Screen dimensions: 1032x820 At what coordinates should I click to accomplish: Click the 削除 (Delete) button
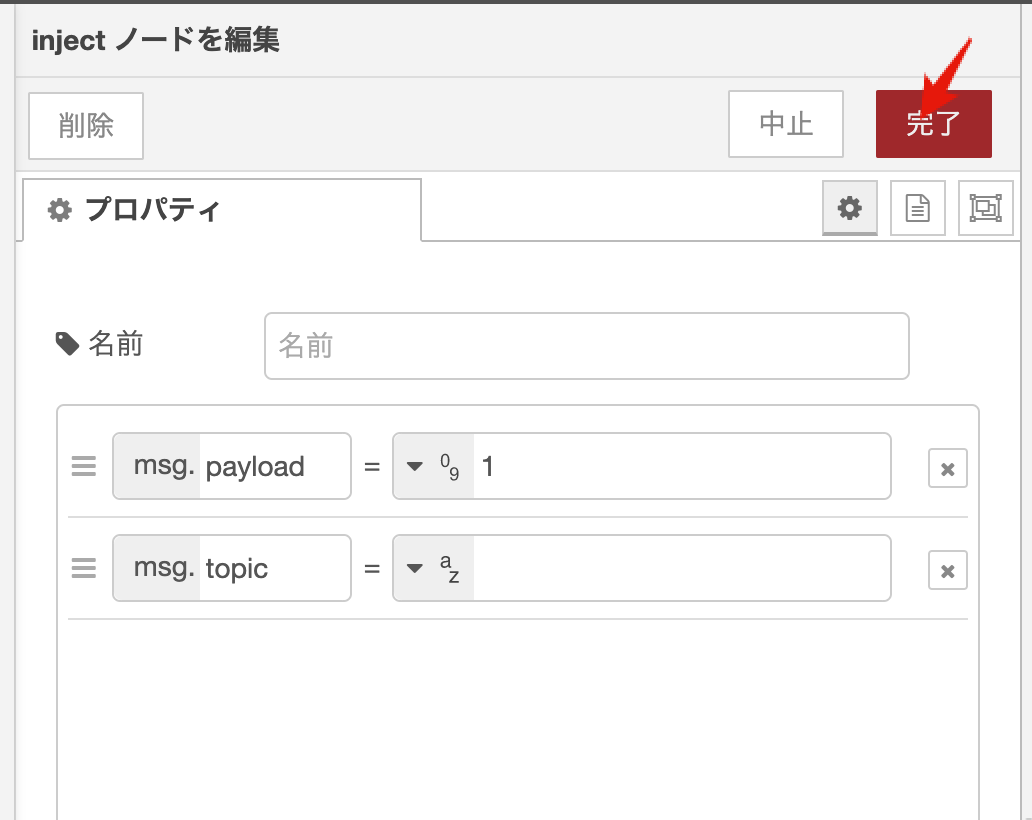tap(86, 126)
